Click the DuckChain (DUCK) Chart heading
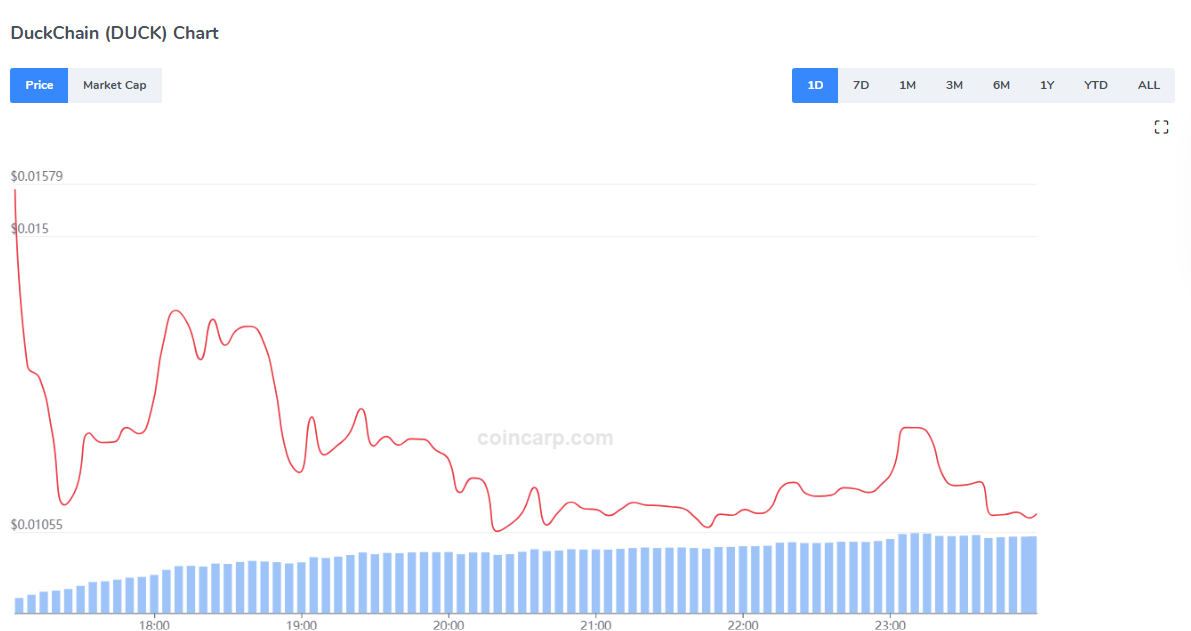This screenshot has height=631, width=1191. [x=114, y=33]
